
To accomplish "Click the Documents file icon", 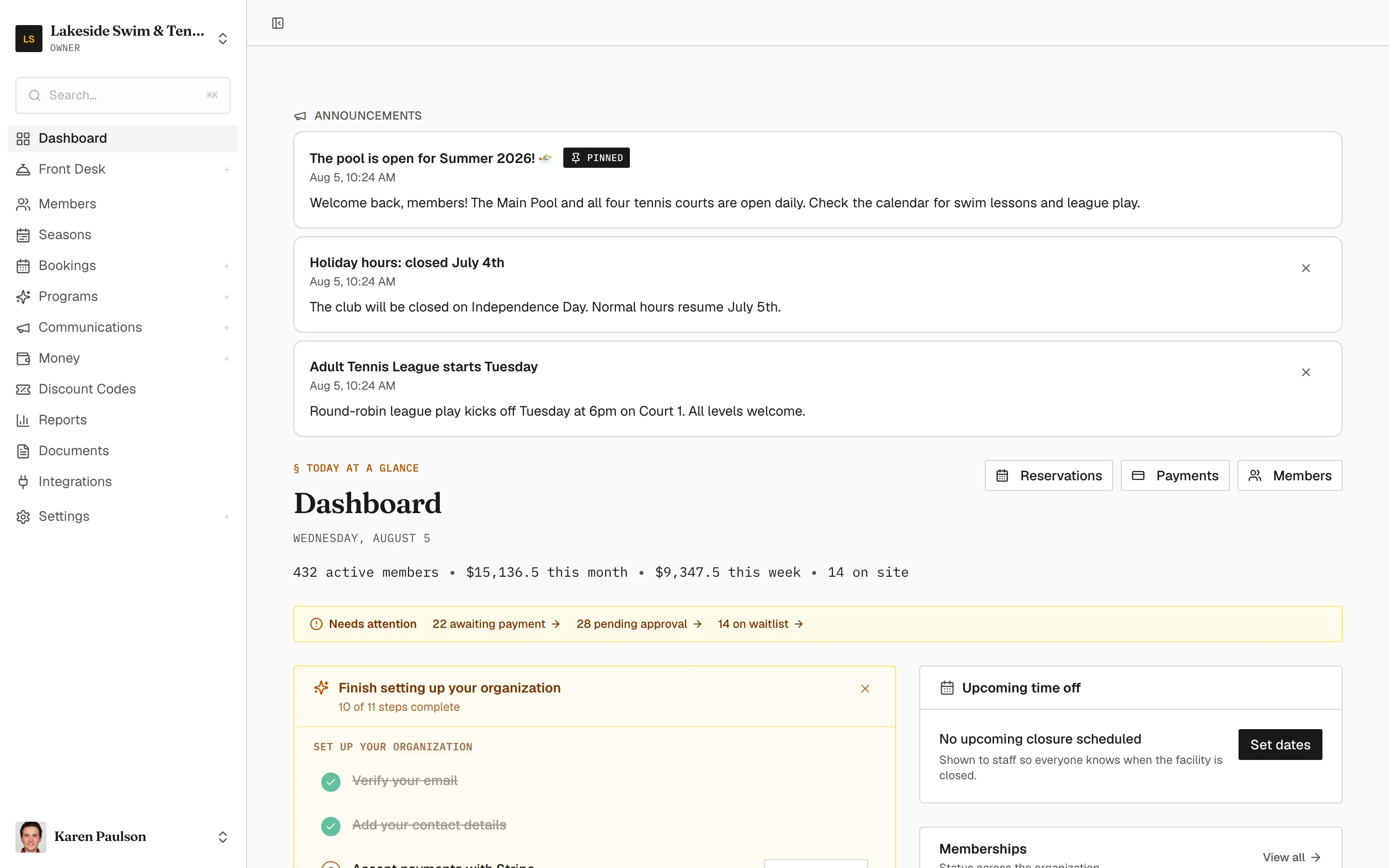I will click(23, 451).
